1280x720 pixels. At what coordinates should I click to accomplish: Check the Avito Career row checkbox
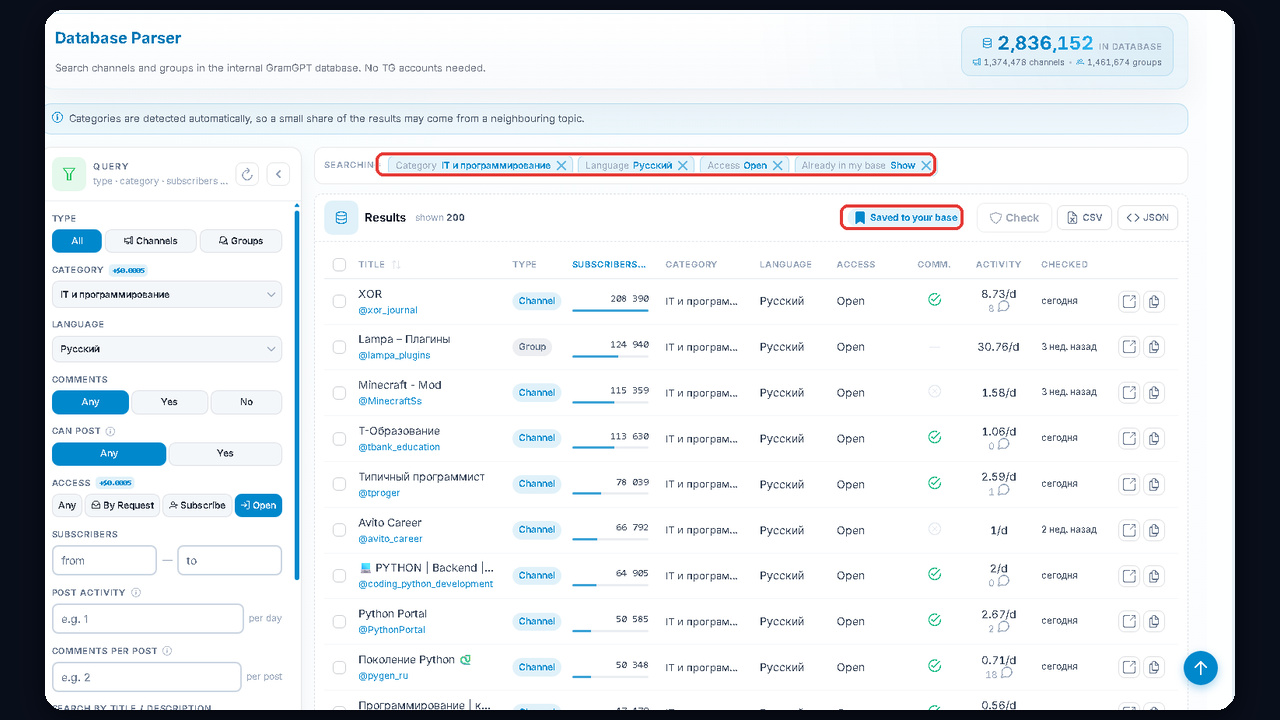[339, 530]
